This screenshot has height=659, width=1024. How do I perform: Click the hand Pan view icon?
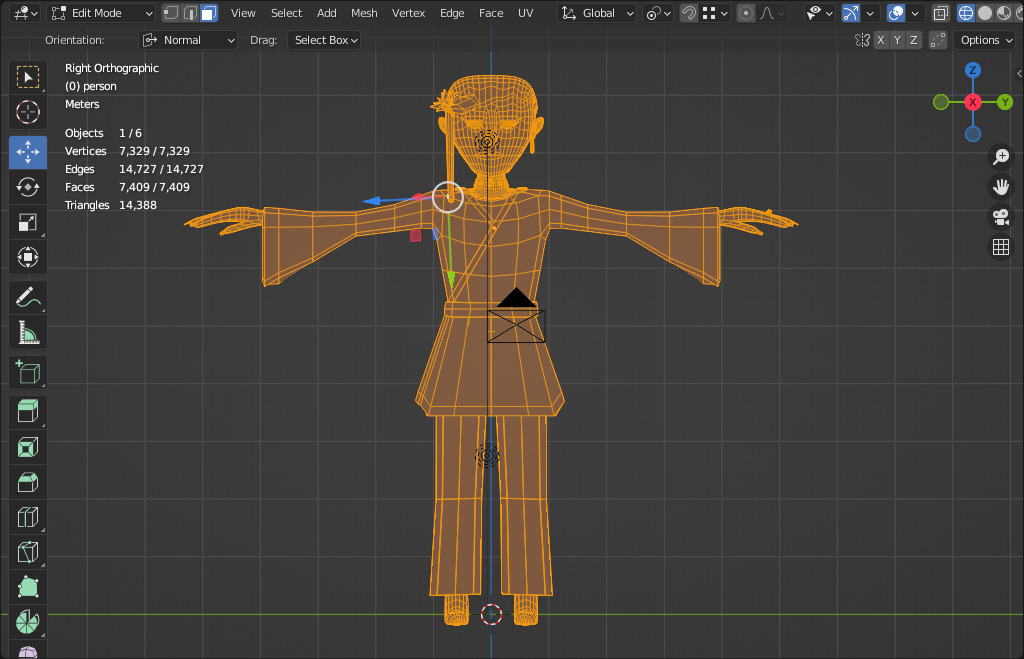[x=1001, y=187]
